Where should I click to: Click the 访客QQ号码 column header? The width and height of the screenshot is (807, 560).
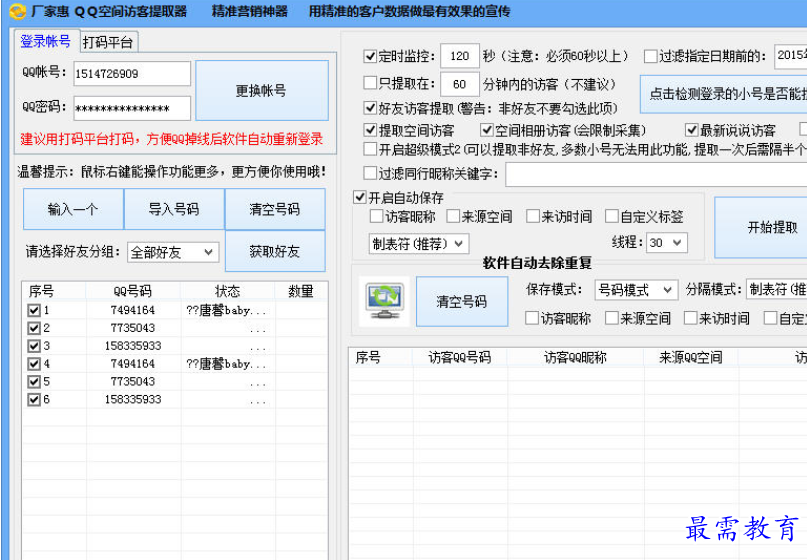(x=460, y=357)
